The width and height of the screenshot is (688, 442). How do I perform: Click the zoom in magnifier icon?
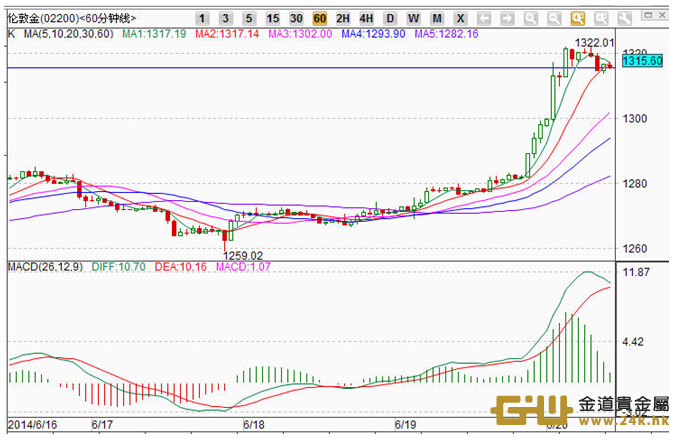click(530, 19)
